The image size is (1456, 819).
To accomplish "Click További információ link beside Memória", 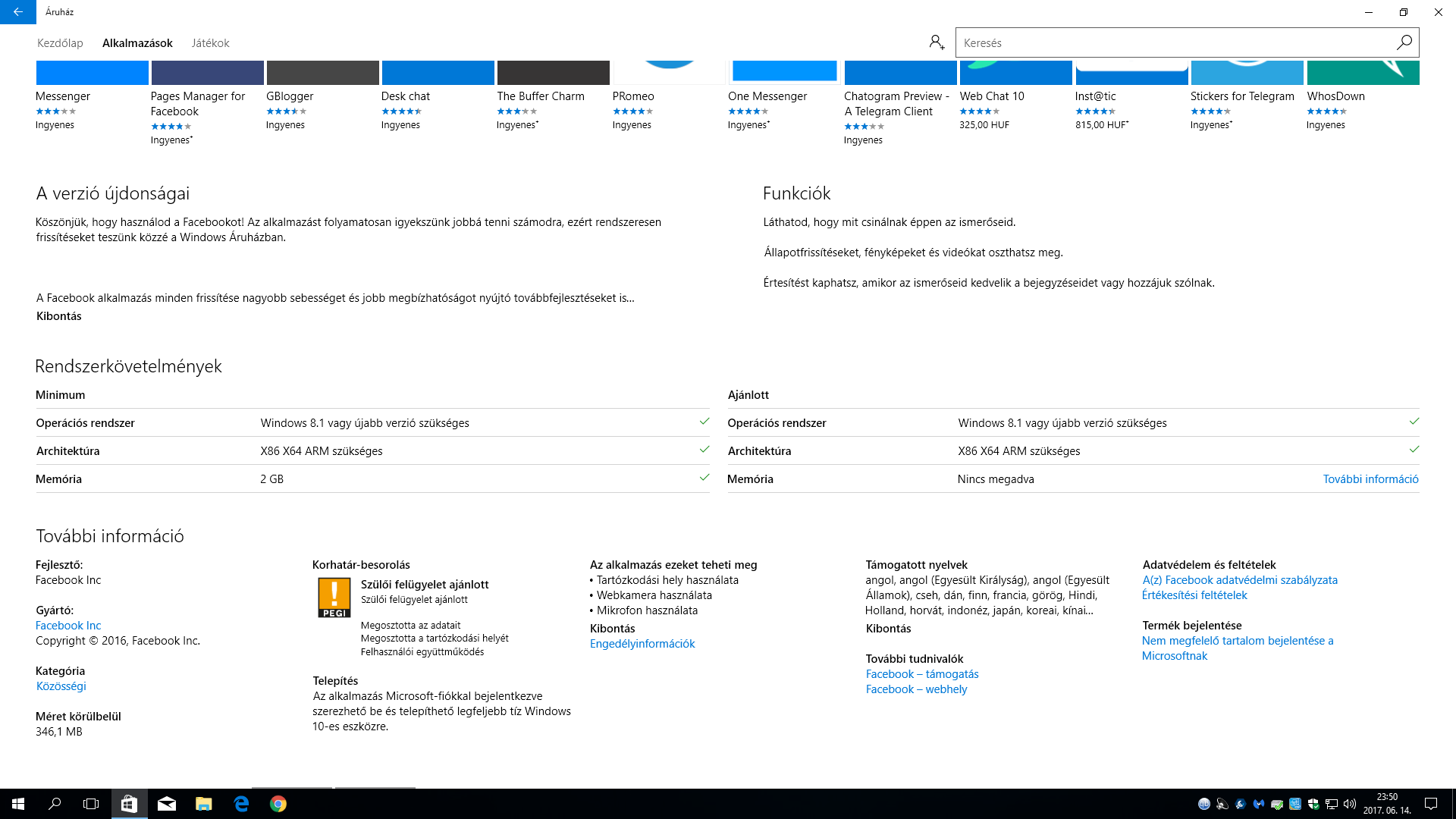I will (1370, 479).
